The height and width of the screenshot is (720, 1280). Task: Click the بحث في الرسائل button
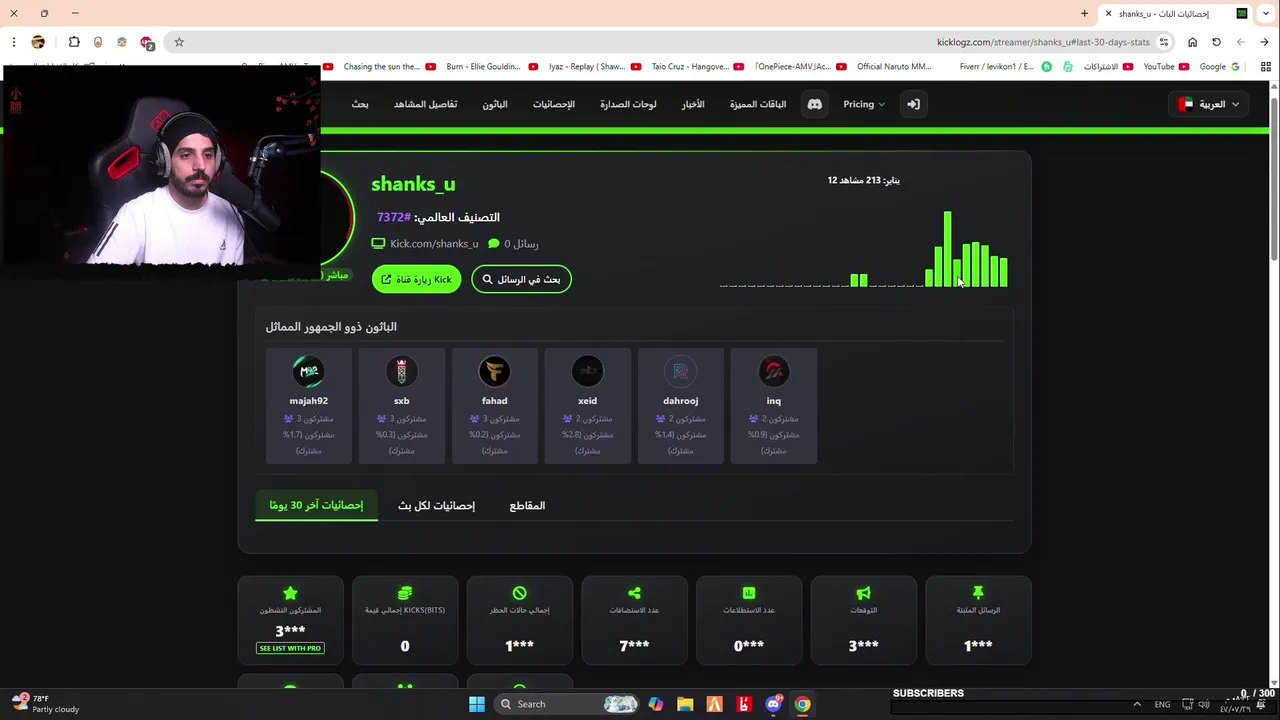click(521, 279)
